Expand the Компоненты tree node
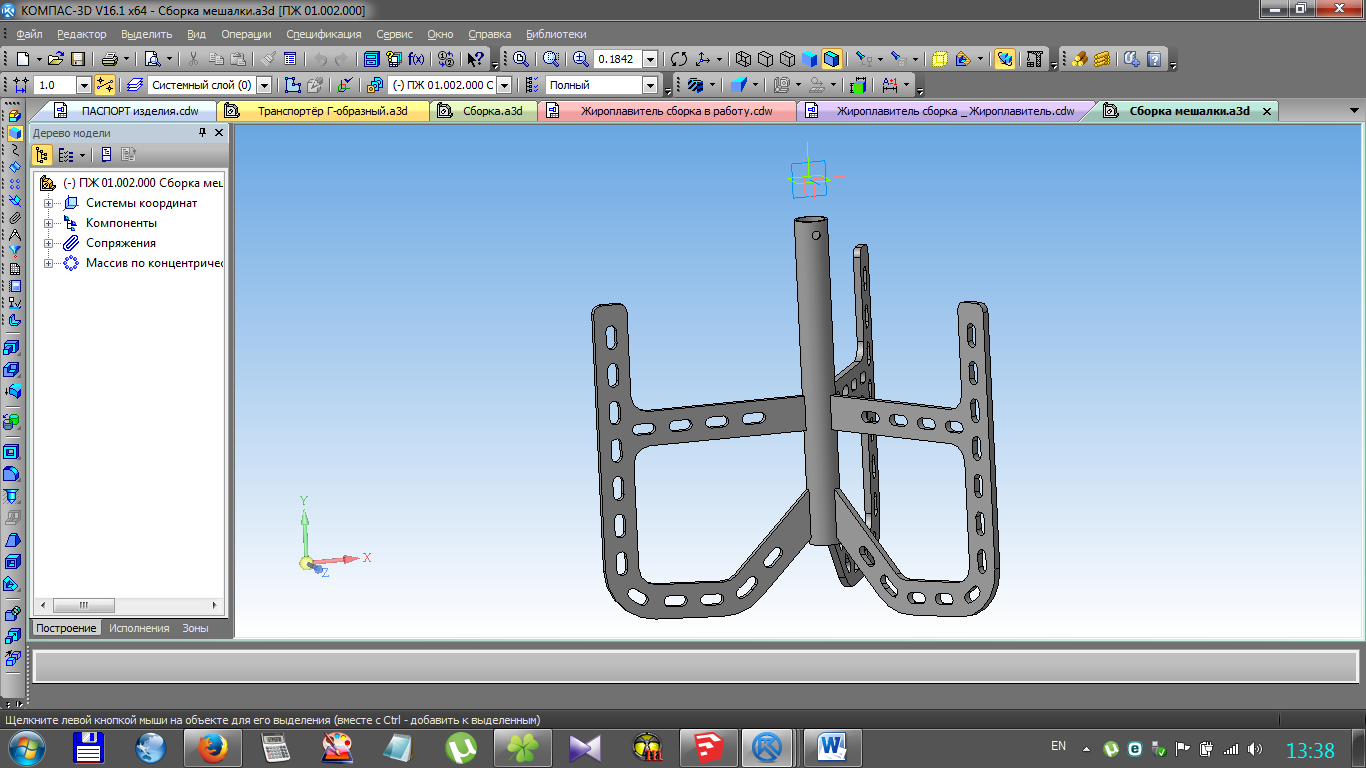Viewport: 1366px width, 768px height. 48,223
